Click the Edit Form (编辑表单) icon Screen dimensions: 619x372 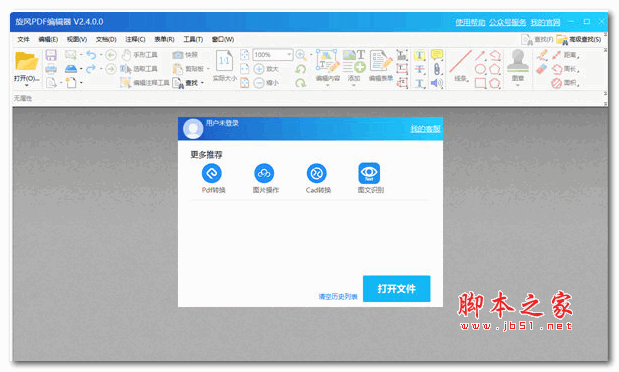pos(381,61)
